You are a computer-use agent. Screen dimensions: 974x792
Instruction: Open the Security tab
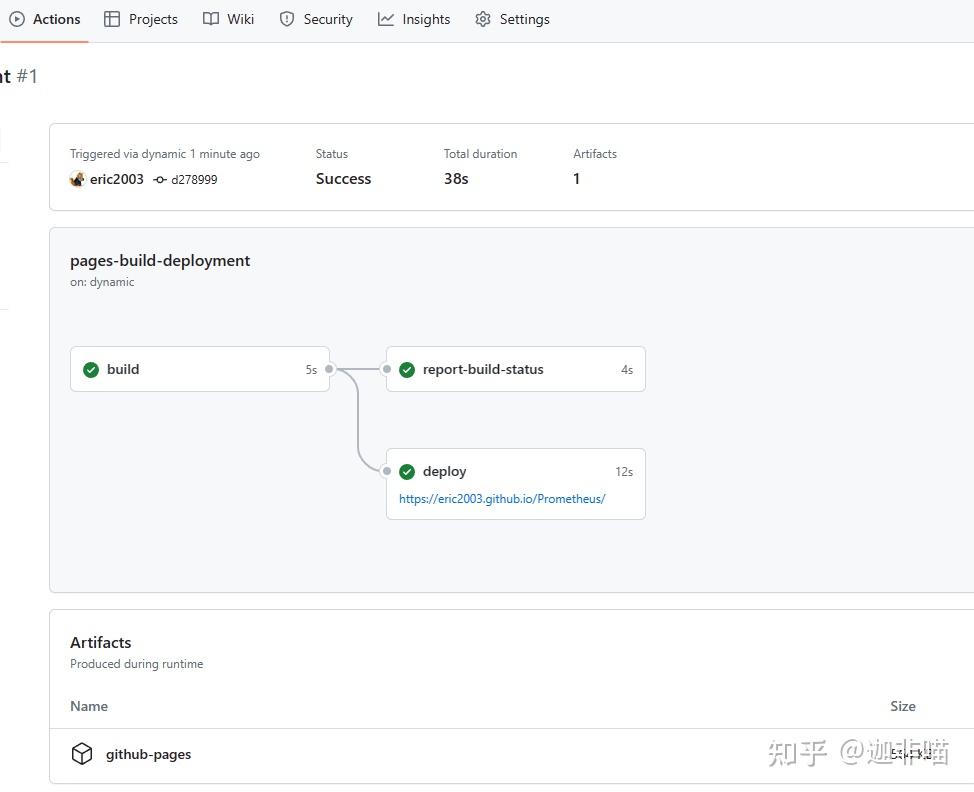tap(328, 19)
